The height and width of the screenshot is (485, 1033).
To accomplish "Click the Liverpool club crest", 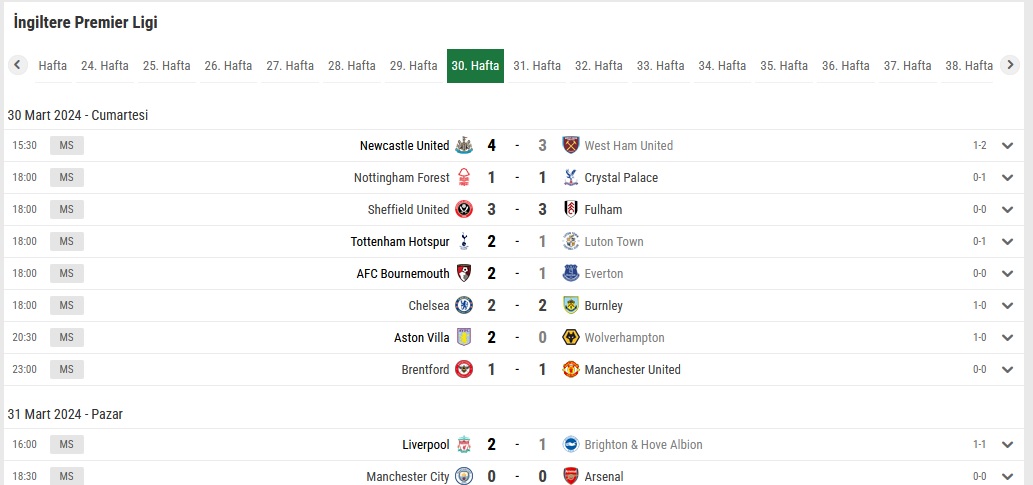I will click(x=464, y=445).
